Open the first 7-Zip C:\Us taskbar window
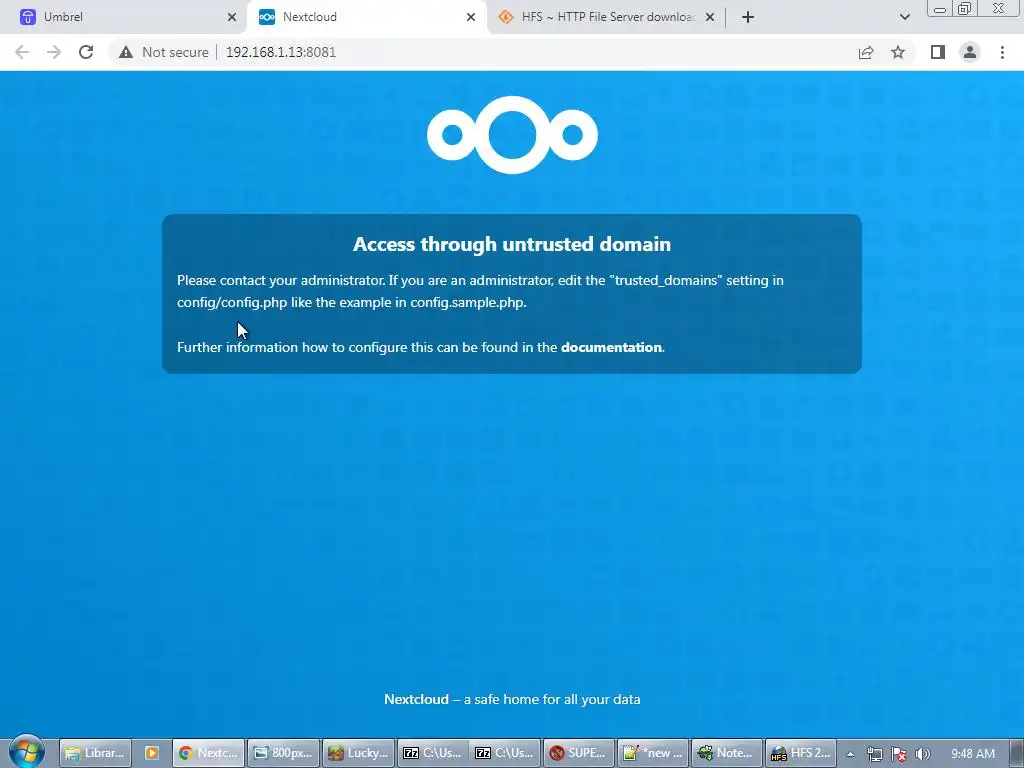The height and width of the screenshot is (768, 1024). pos(432,753)
